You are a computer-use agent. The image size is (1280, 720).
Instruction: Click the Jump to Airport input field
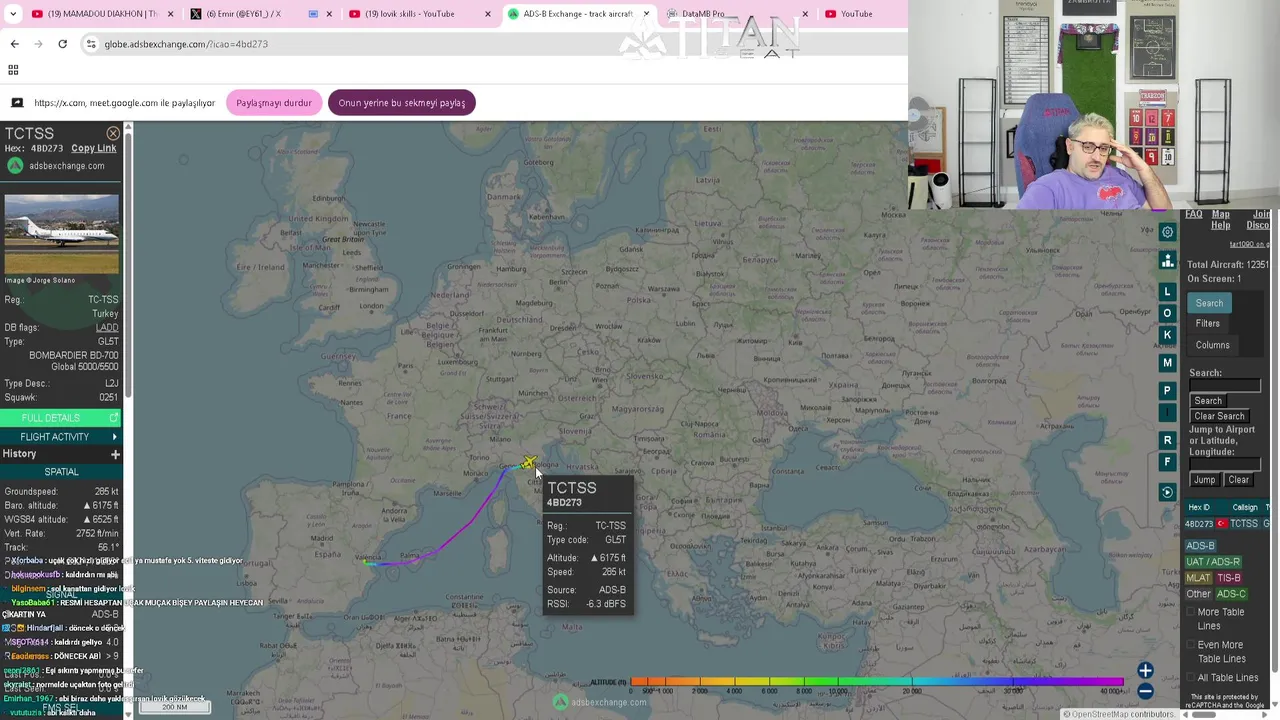tap(1225, 464)
